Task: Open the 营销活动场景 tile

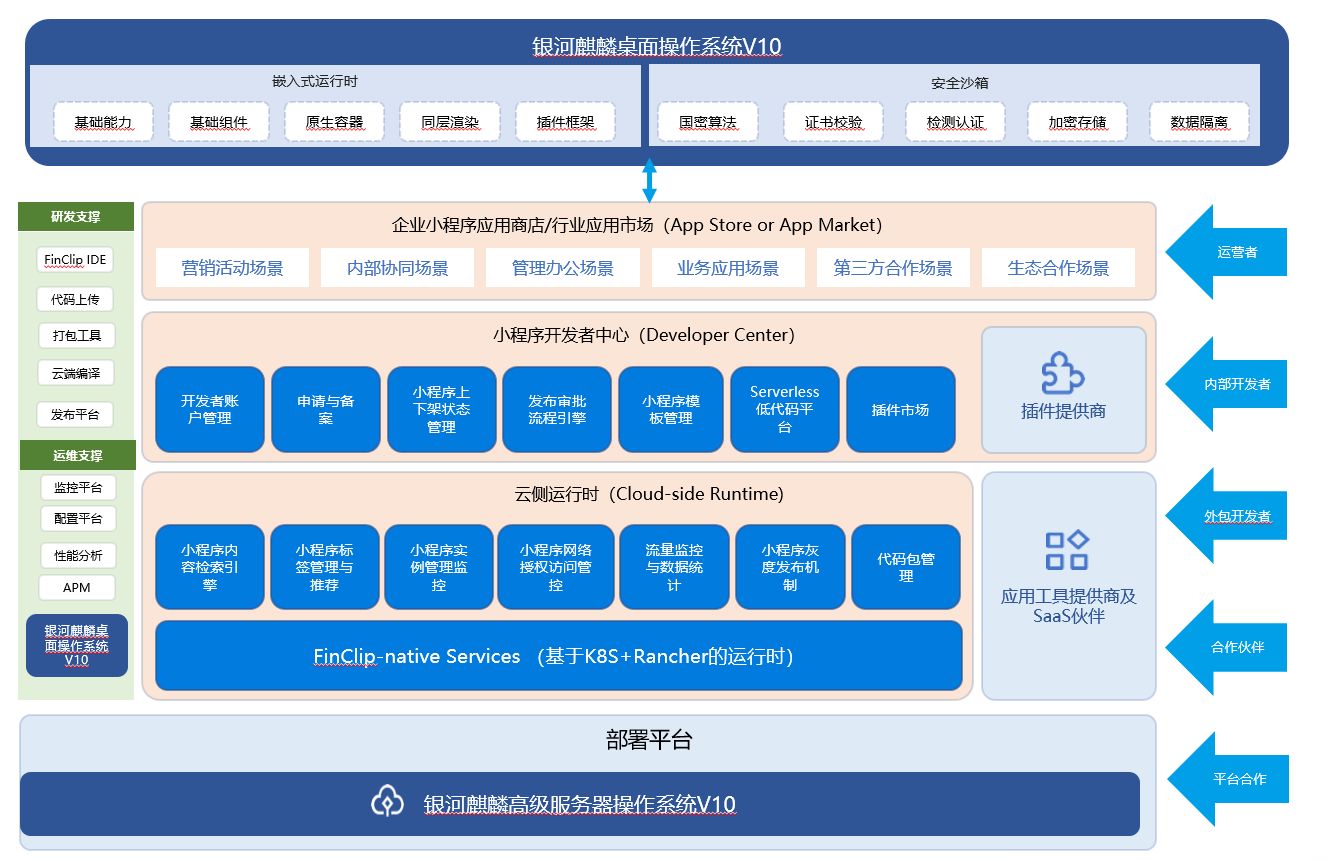Action: pyautogui.click(x=232, y=268)
